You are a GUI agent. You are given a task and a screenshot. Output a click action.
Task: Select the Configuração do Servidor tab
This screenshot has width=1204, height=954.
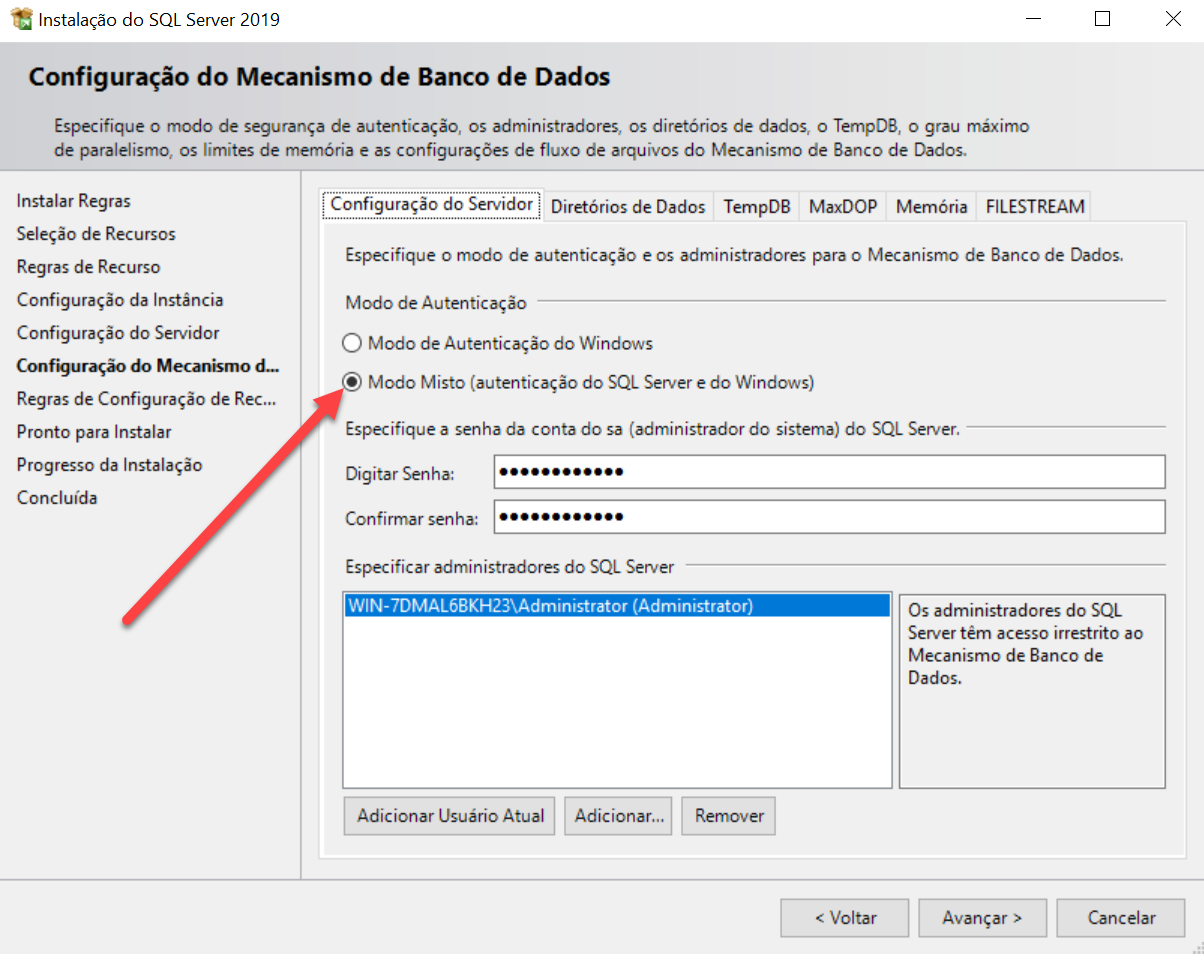[431, 205]
